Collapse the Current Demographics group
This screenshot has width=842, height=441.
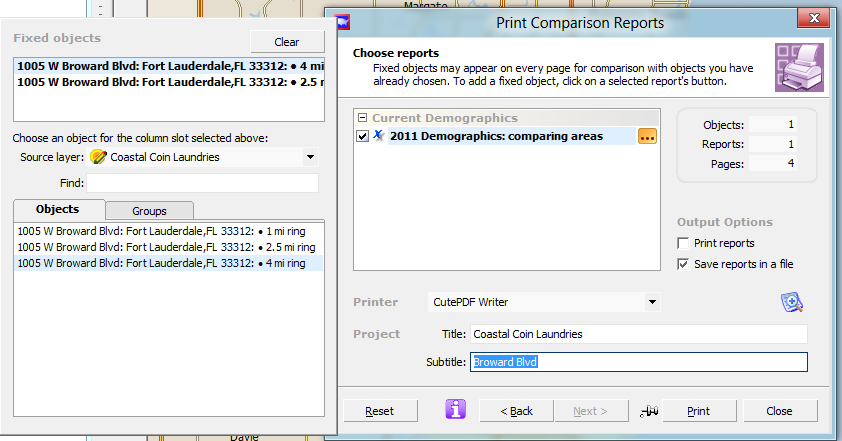coord(362,118)
